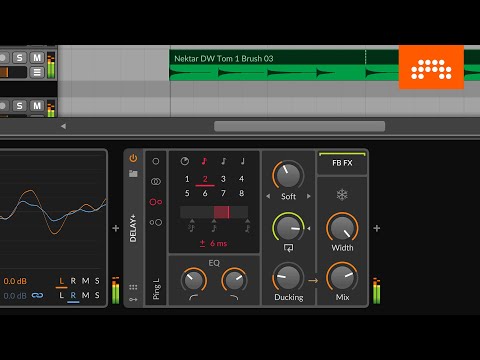Choose the eighth-note time unit
The height and width of the screenshot is (360, 480).
point(223,161)
